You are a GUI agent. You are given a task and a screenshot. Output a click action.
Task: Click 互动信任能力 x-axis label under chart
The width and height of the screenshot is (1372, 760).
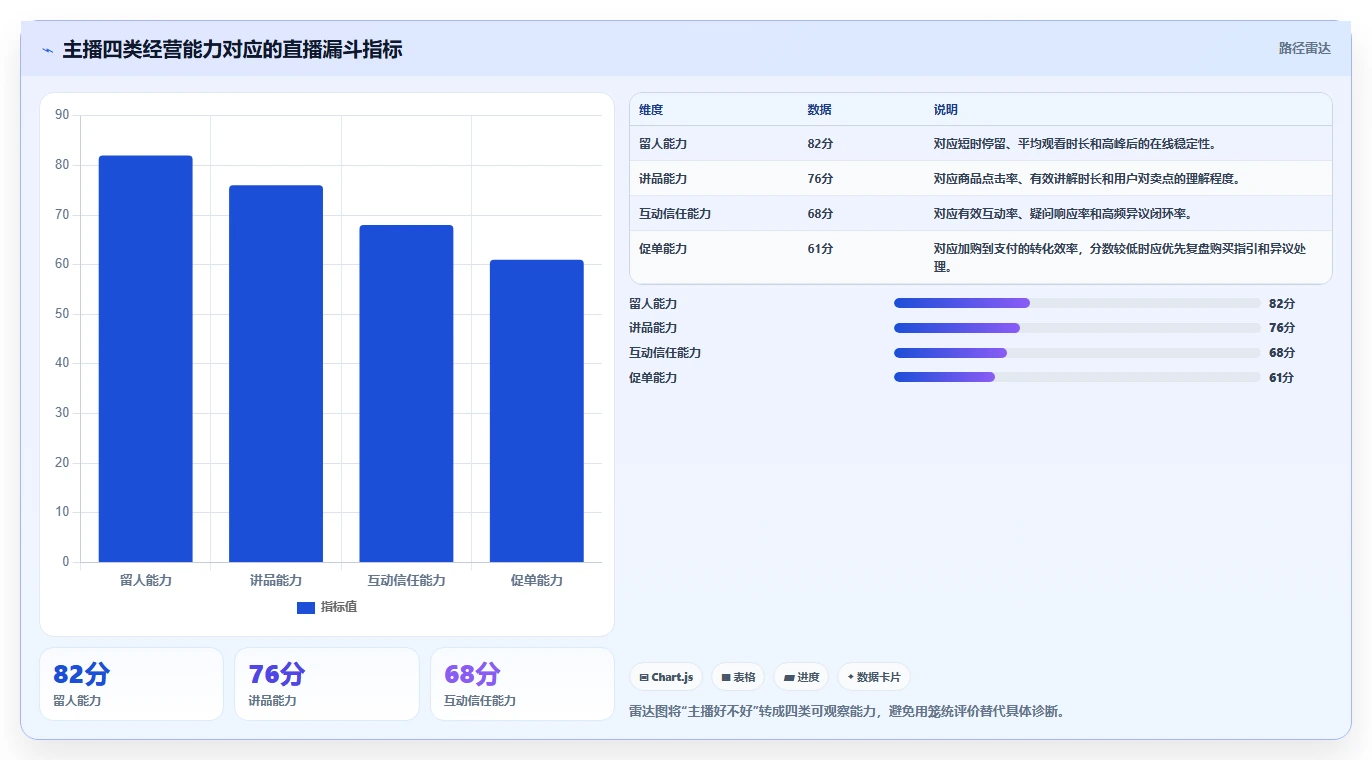tap(406, 580)
